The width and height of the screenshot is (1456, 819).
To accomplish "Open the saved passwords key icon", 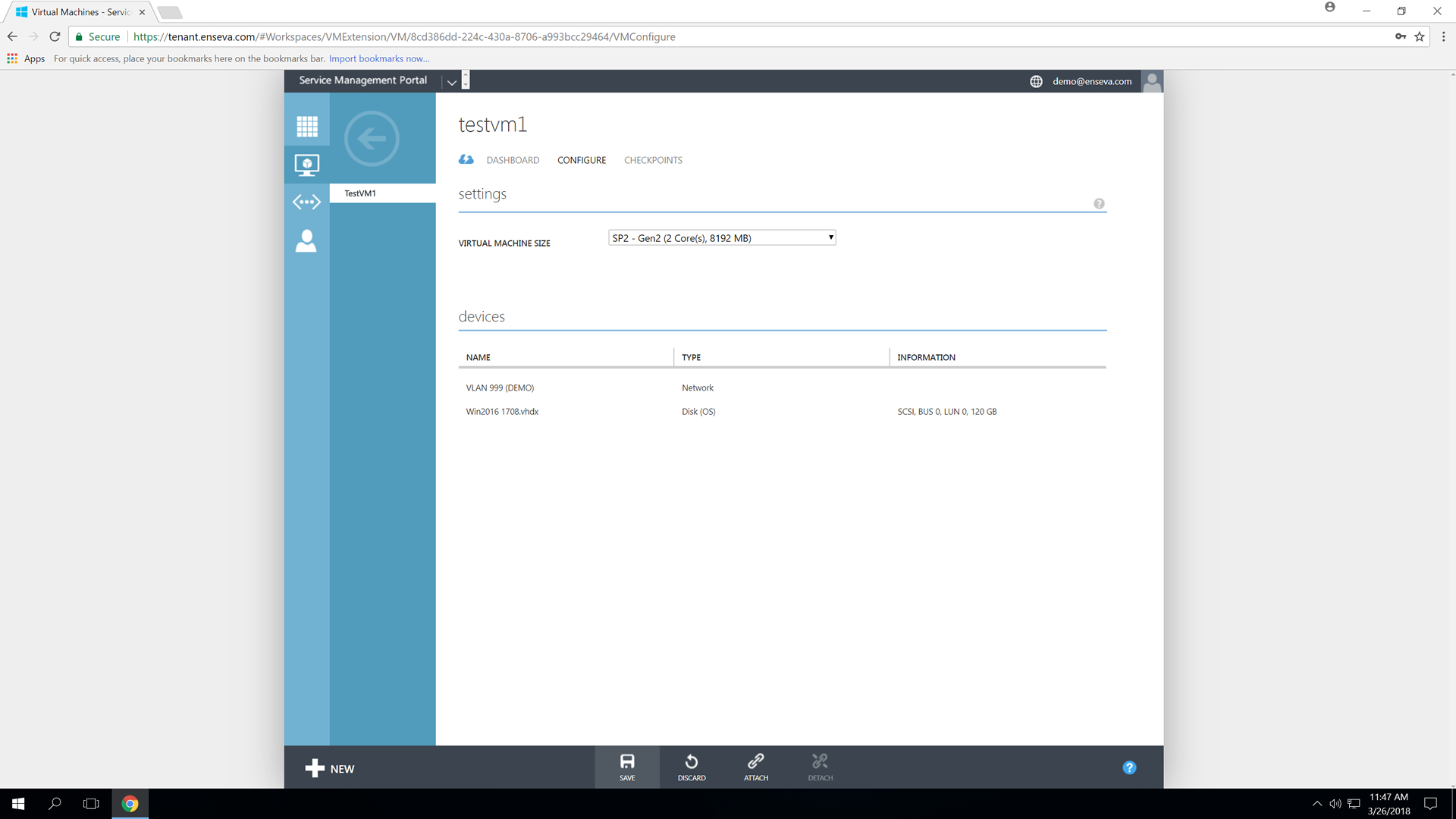I will [1401, 36].
